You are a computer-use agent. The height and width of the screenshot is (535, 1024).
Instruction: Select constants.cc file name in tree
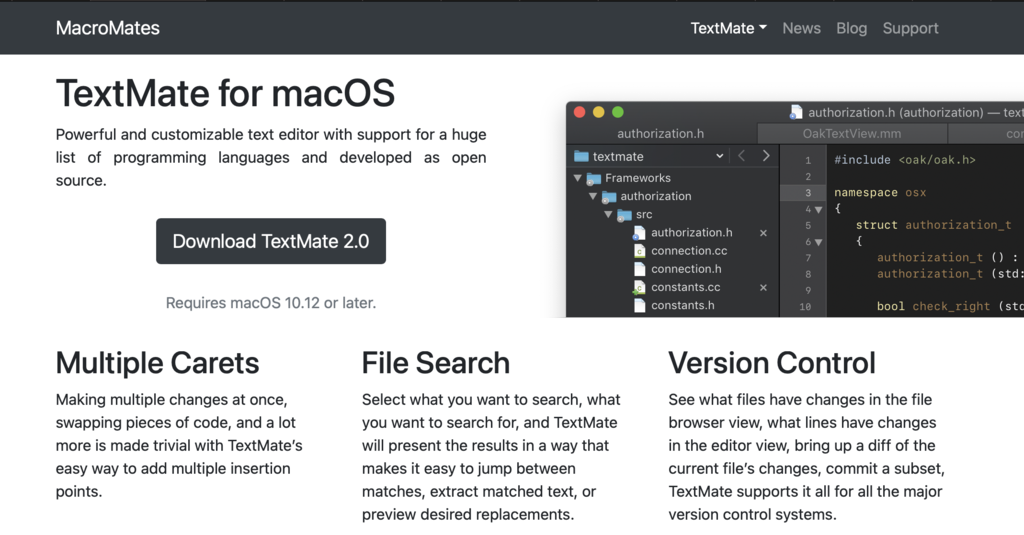tap(686, 287)
